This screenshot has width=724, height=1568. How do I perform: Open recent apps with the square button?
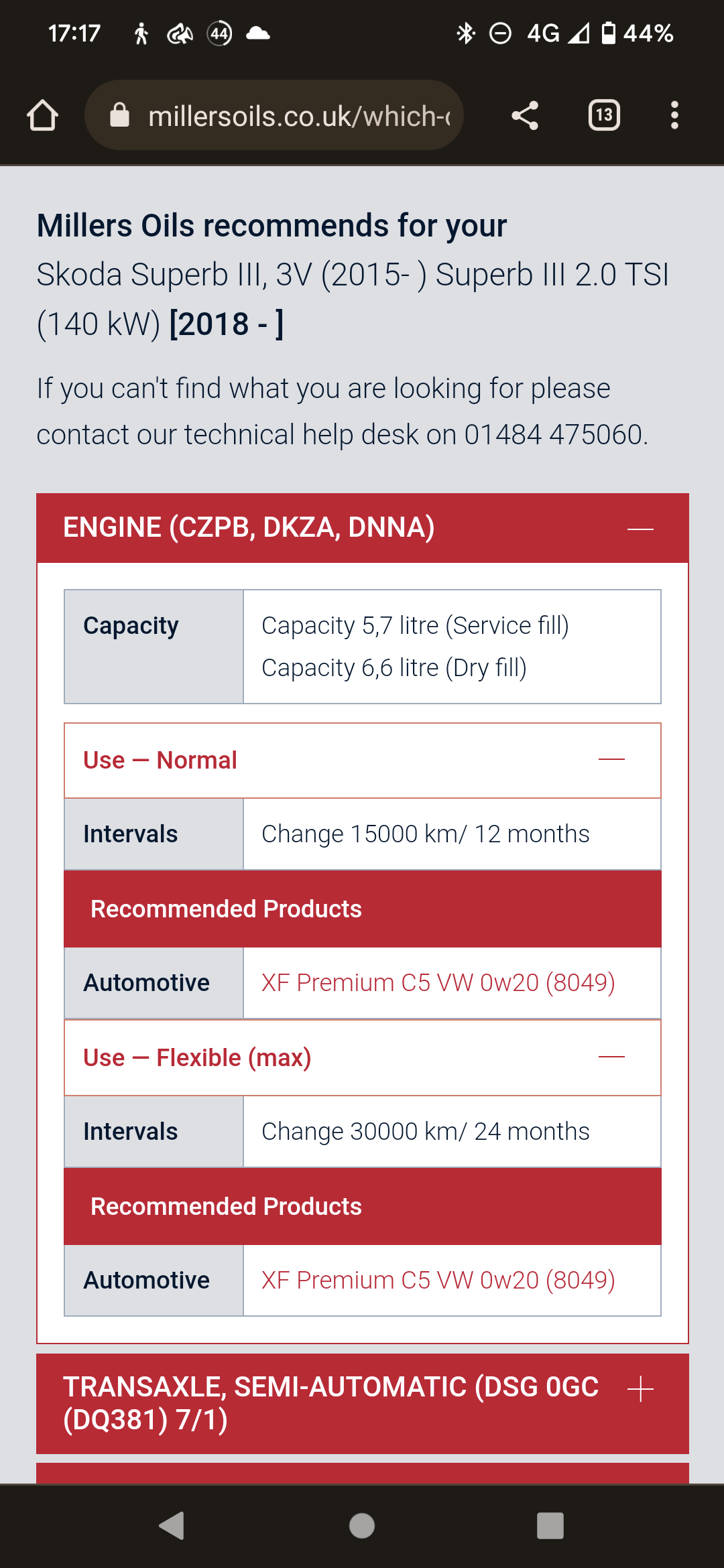[548, 1526]
